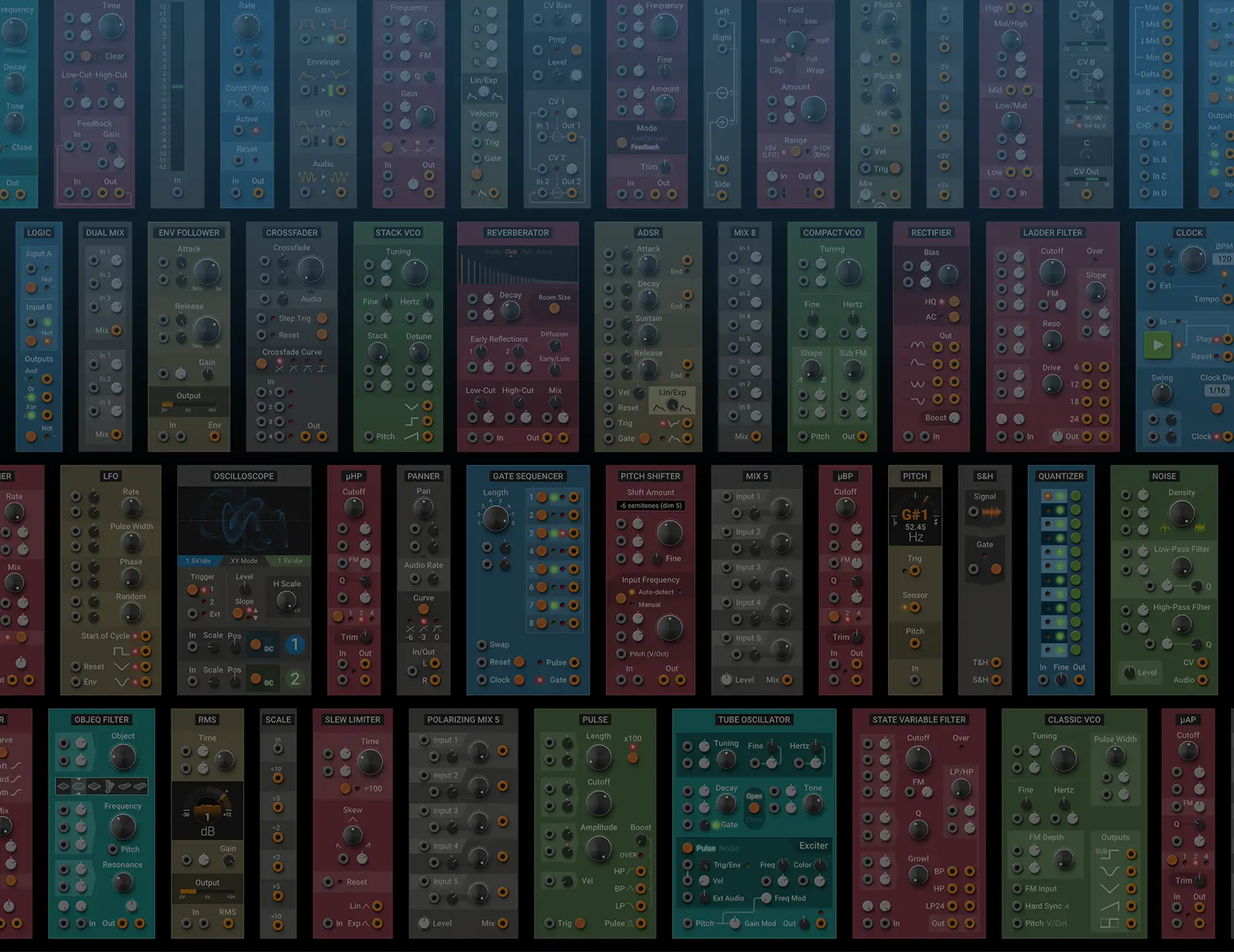The image size is (1234, 952).
Task: Select the Studio reverb type tab
Action: pos(492,252)
